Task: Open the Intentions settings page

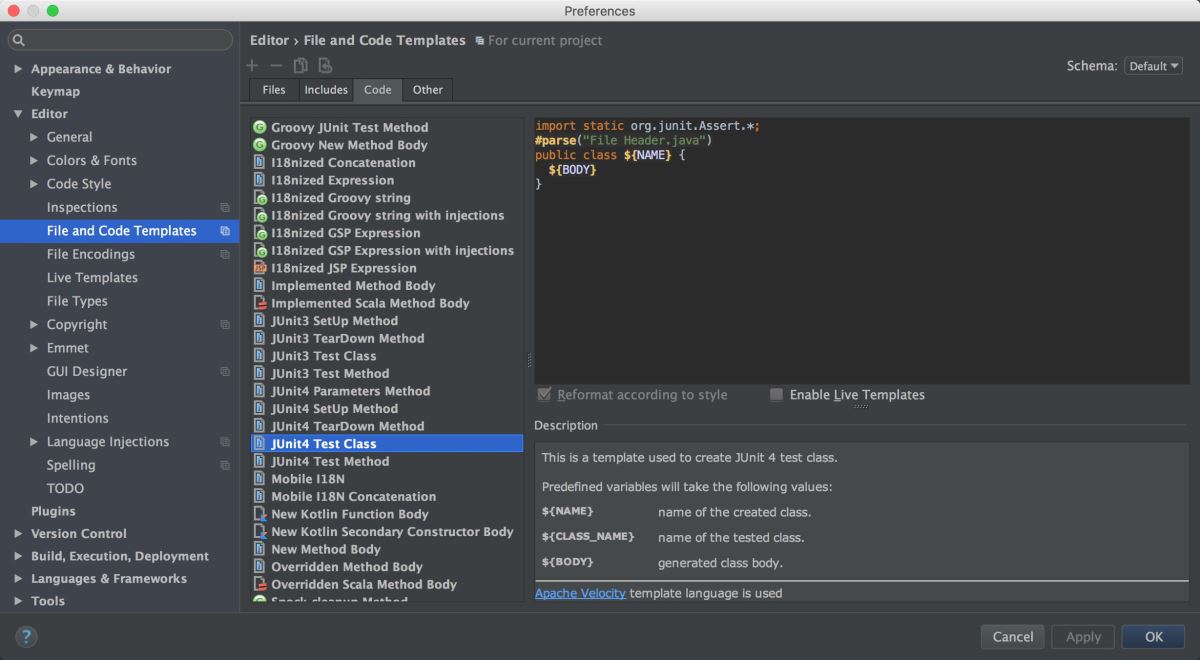Action: (x=77, y=419)
